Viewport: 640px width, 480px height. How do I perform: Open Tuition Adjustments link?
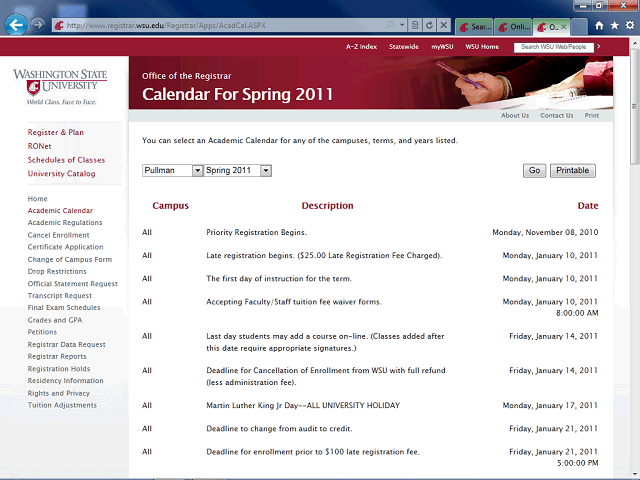(62, 405)
